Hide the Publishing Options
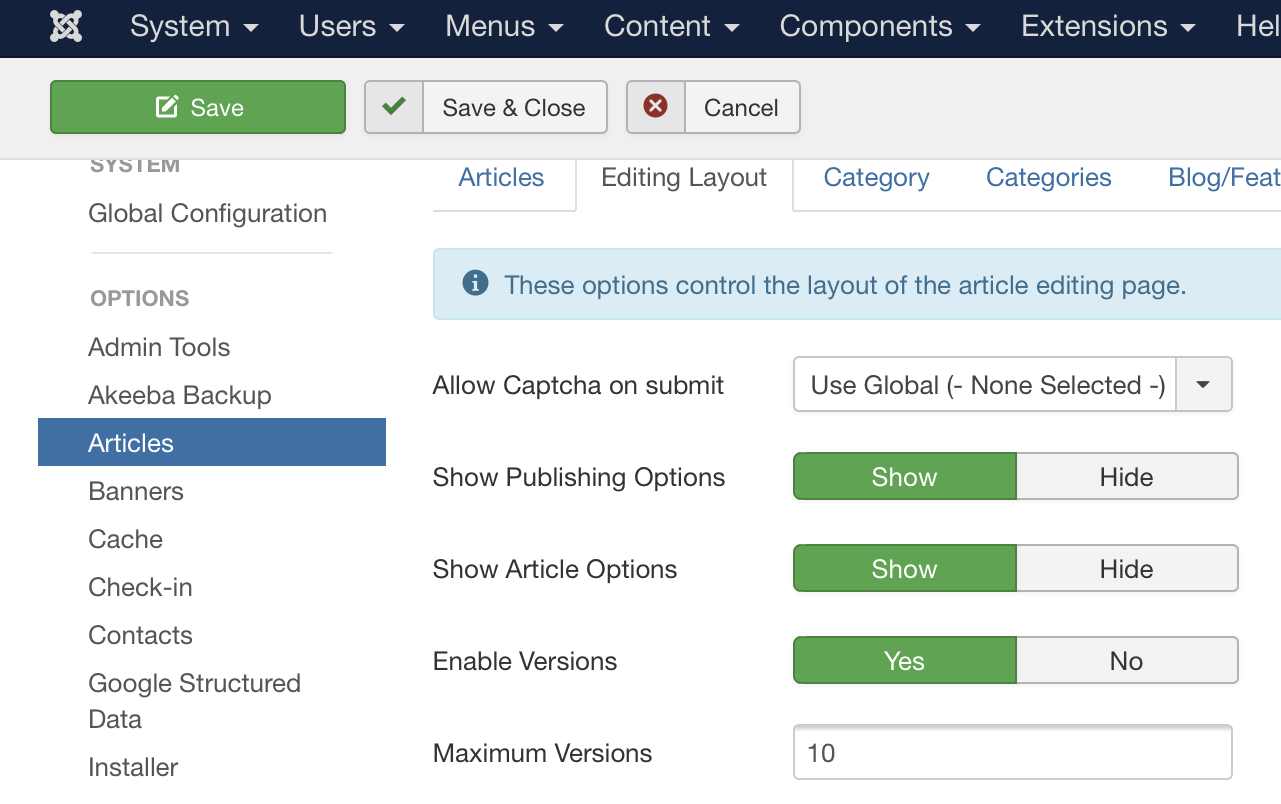This screenshot has height=804, width=1281. (1126, 476)
